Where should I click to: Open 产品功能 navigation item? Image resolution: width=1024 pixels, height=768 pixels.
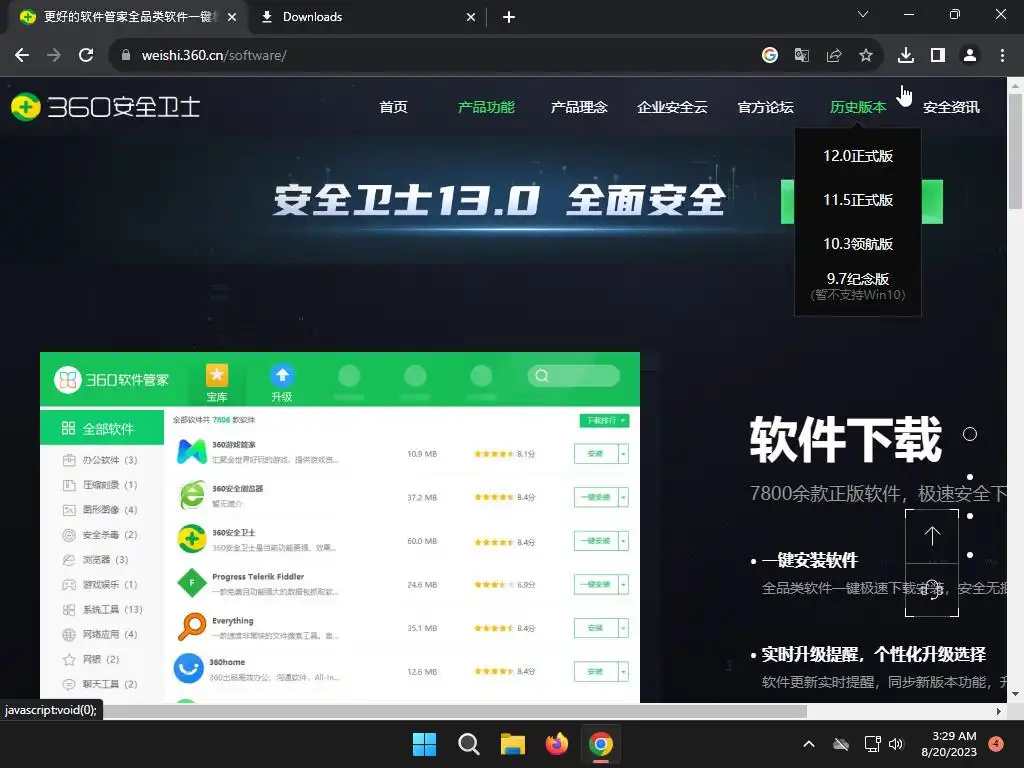pyautogui.click(x=487, y=107)
